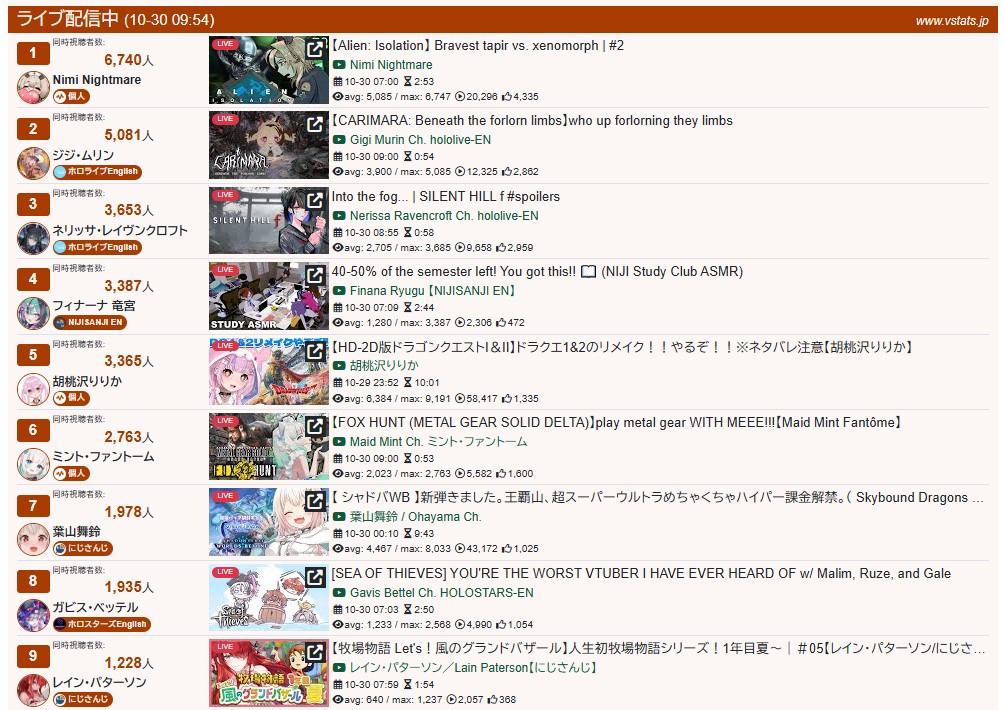
Task: Click 胡桃沢りりか round avatar in rank 5
Action: click(x=33, y=389)
